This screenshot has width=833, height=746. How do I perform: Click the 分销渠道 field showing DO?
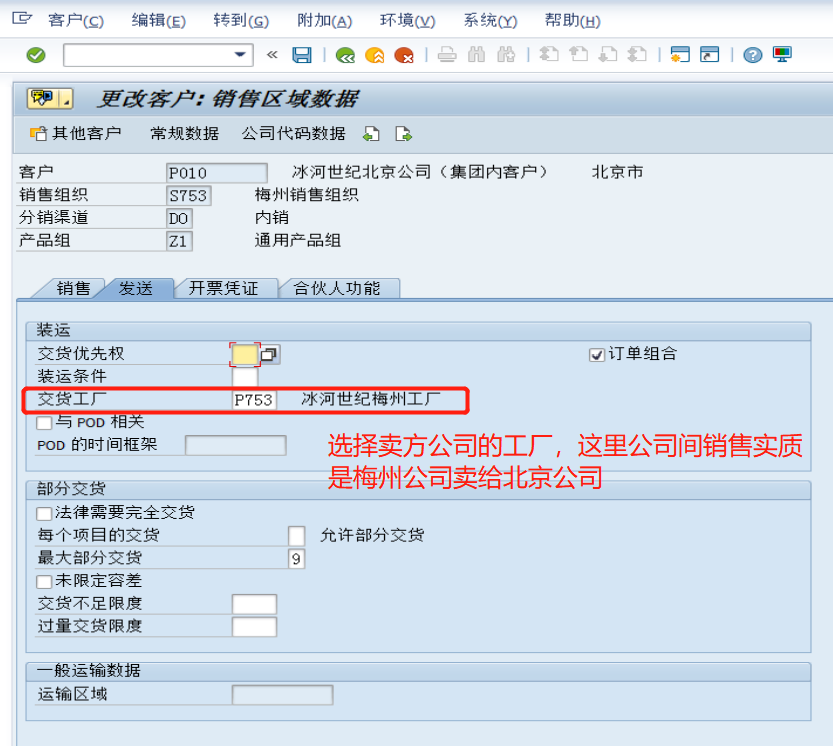(x=179, y=218)
